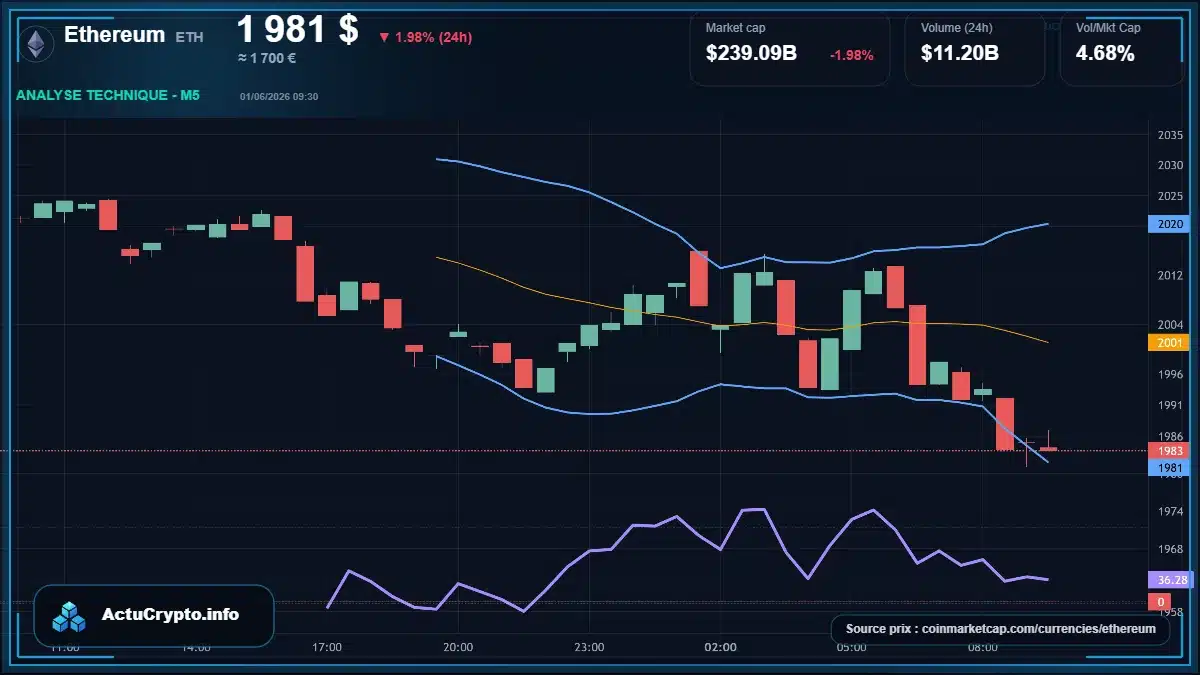Click the red down-triangle change indicator
This screenshot has height=675, width=1200.
coord(384,37)
